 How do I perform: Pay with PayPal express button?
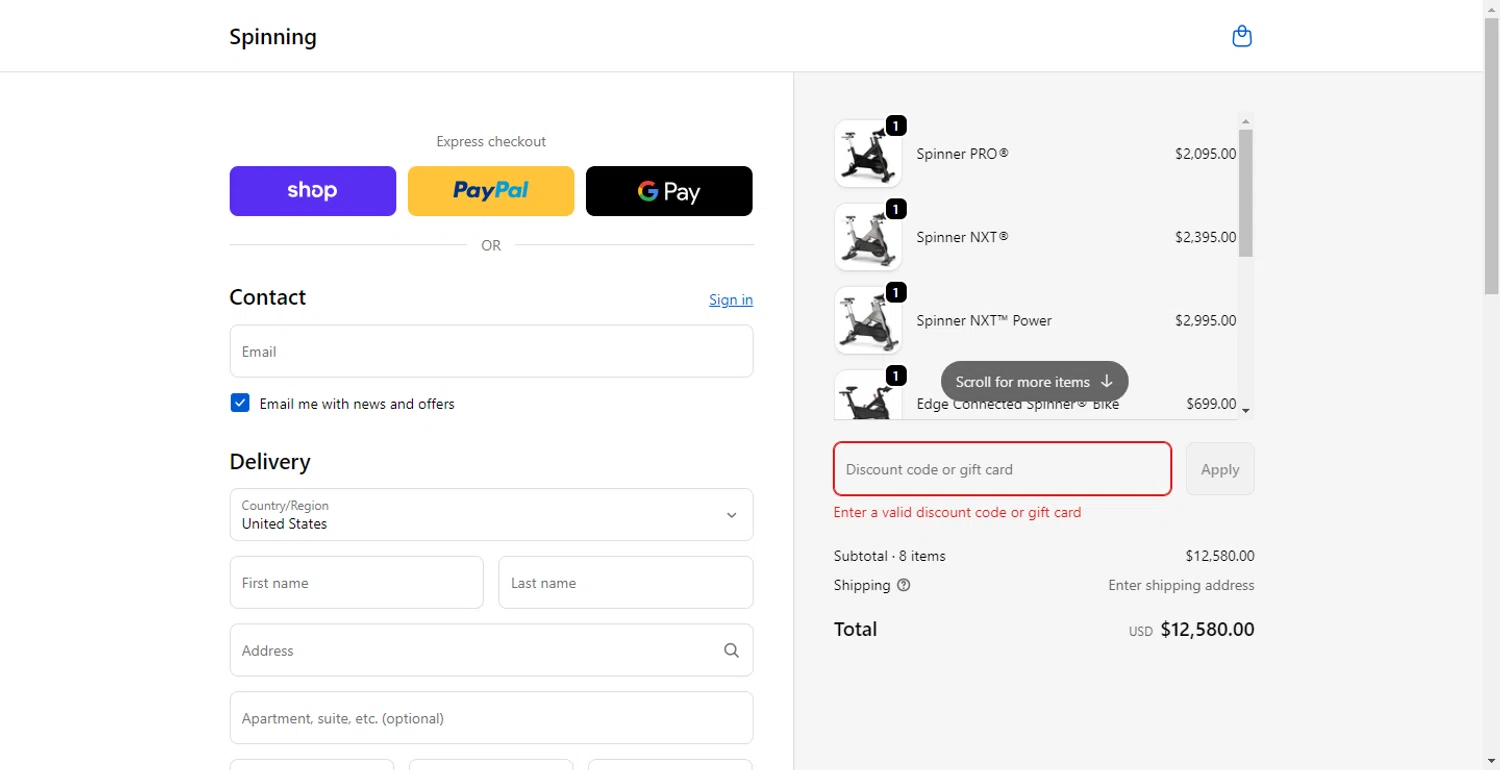tap(491, 191)
